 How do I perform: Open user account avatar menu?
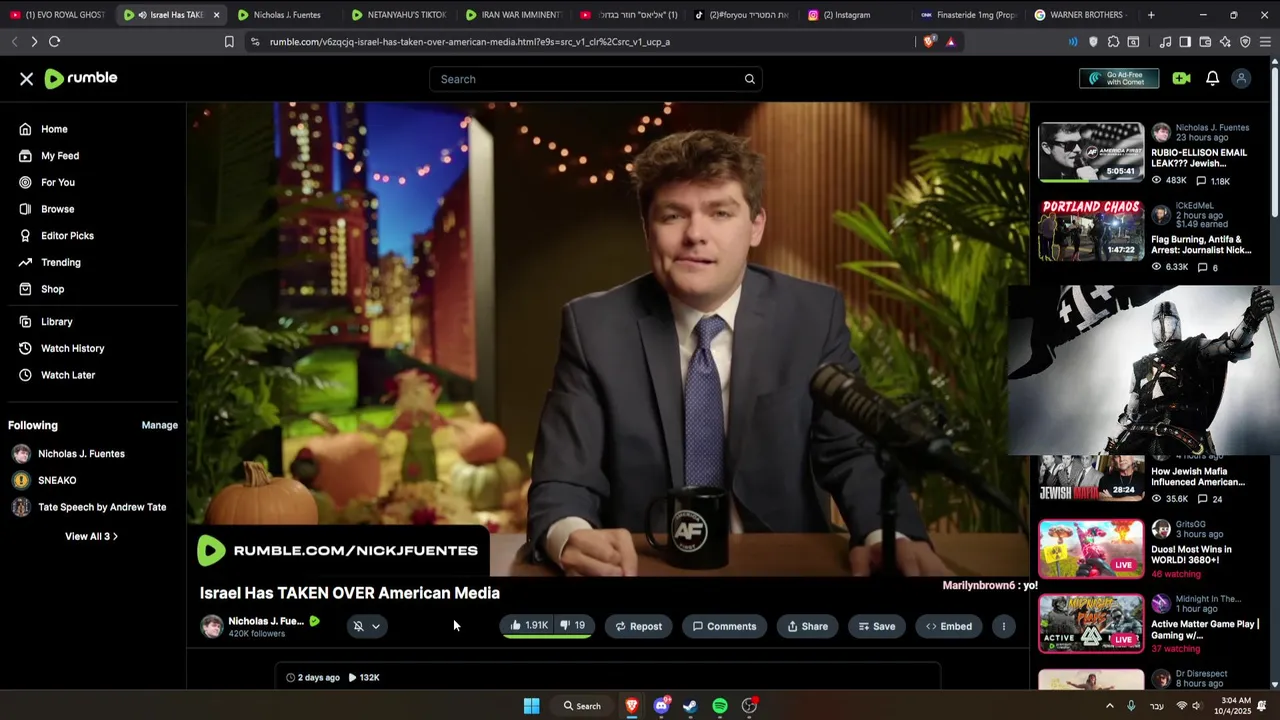[x=1241, y=78]
